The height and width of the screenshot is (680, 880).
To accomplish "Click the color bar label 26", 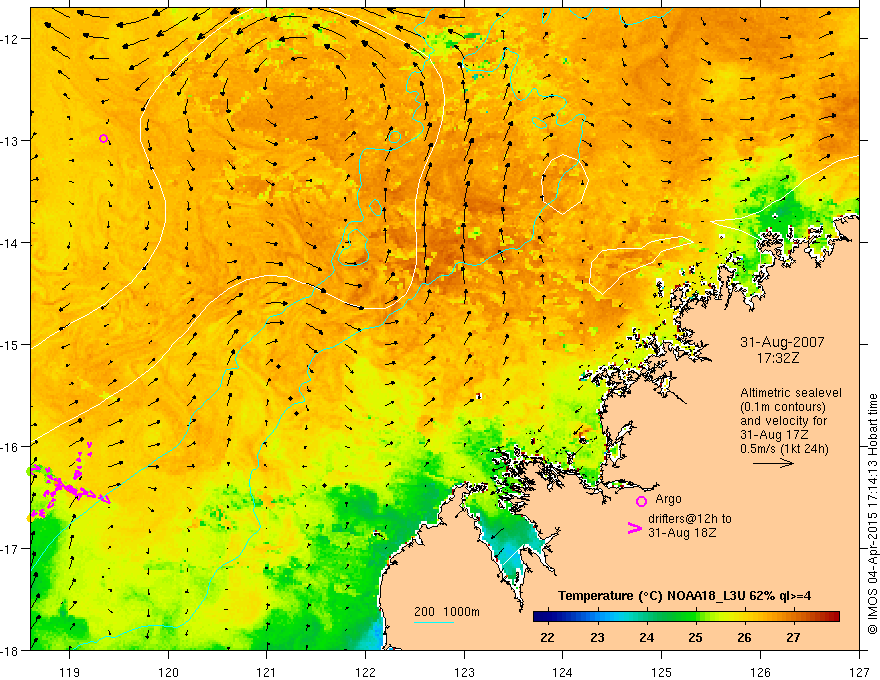I will click(744, 638).
